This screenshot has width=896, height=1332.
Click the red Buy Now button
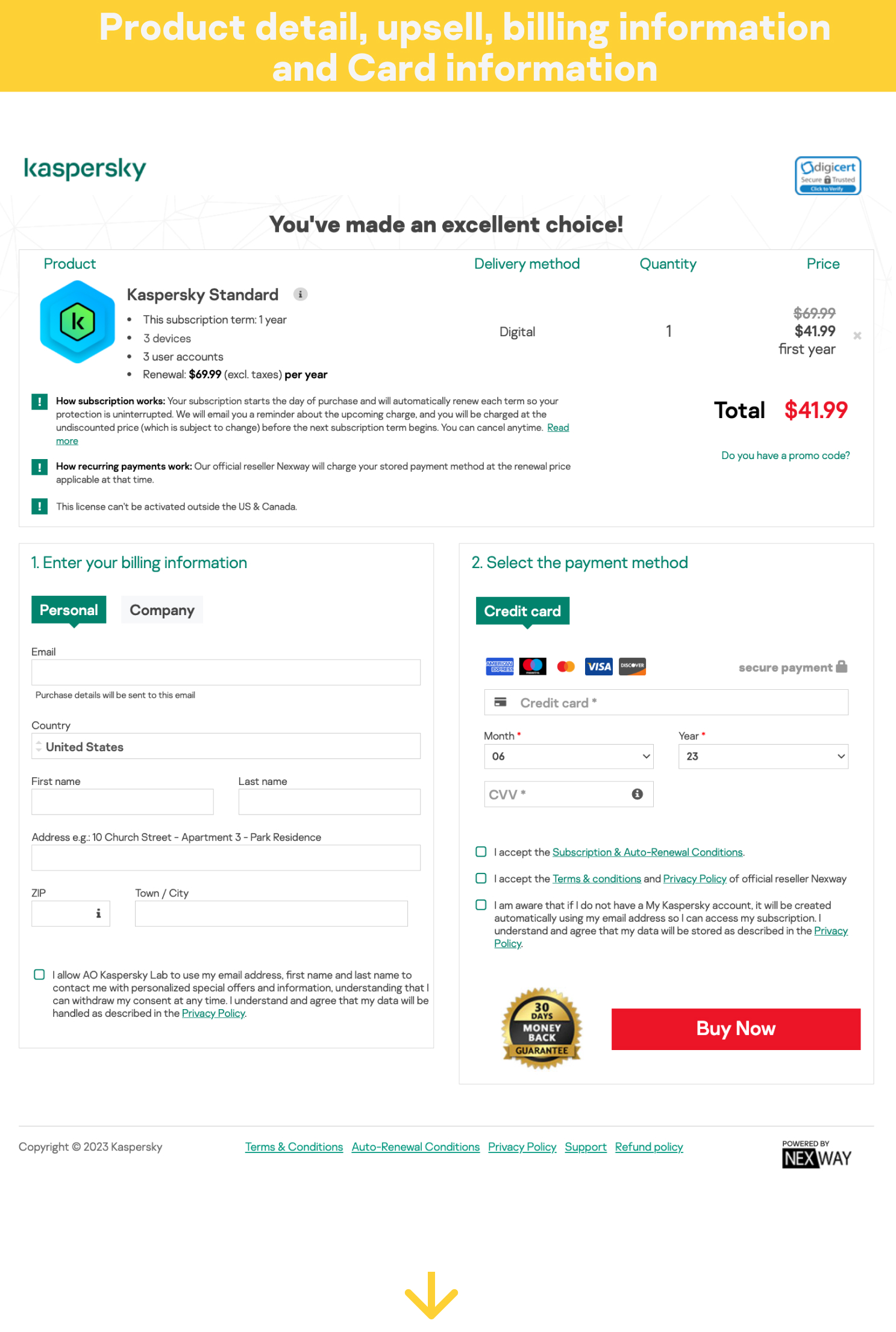pyautogui.click(x=736, y=1029)
